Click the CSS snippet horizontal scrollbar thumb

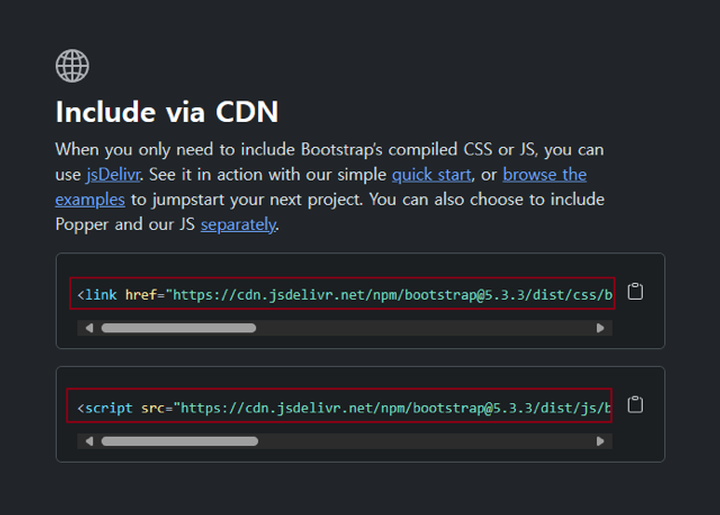[x=178, y=328]
